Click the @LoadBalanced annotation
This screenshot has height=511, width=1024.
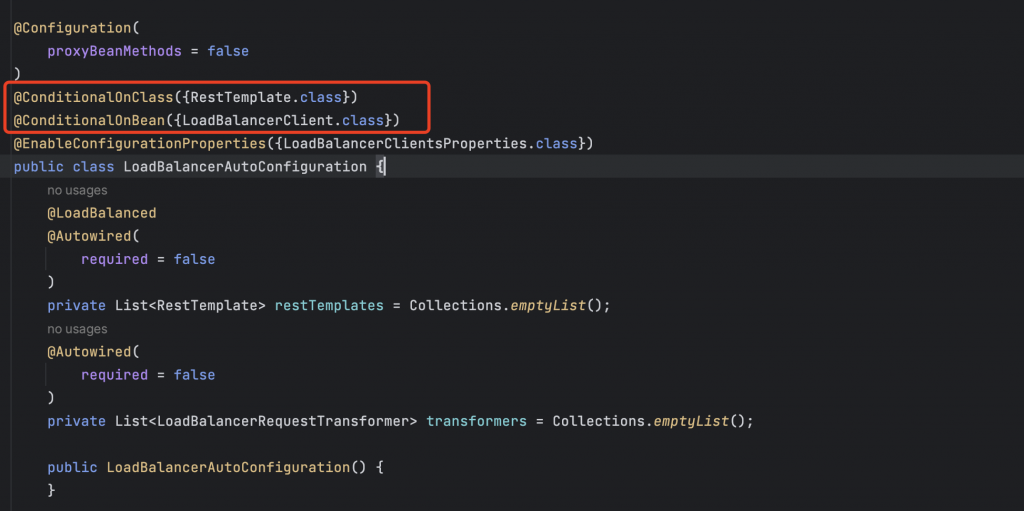coord(101,213)
